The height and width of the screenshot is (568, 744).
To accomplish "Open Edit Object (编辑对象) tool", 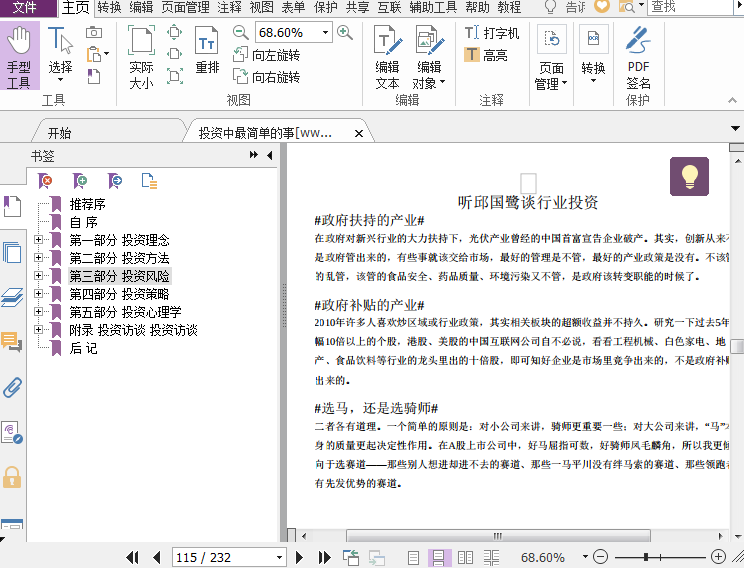I will [429, 57].
